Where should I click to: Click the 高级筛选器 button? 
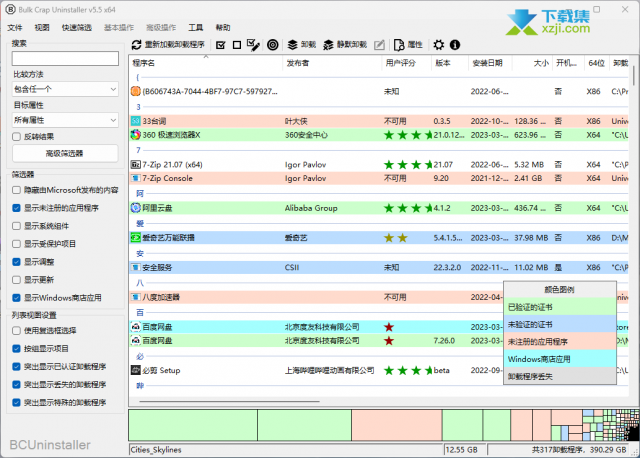tap(65, 153)
